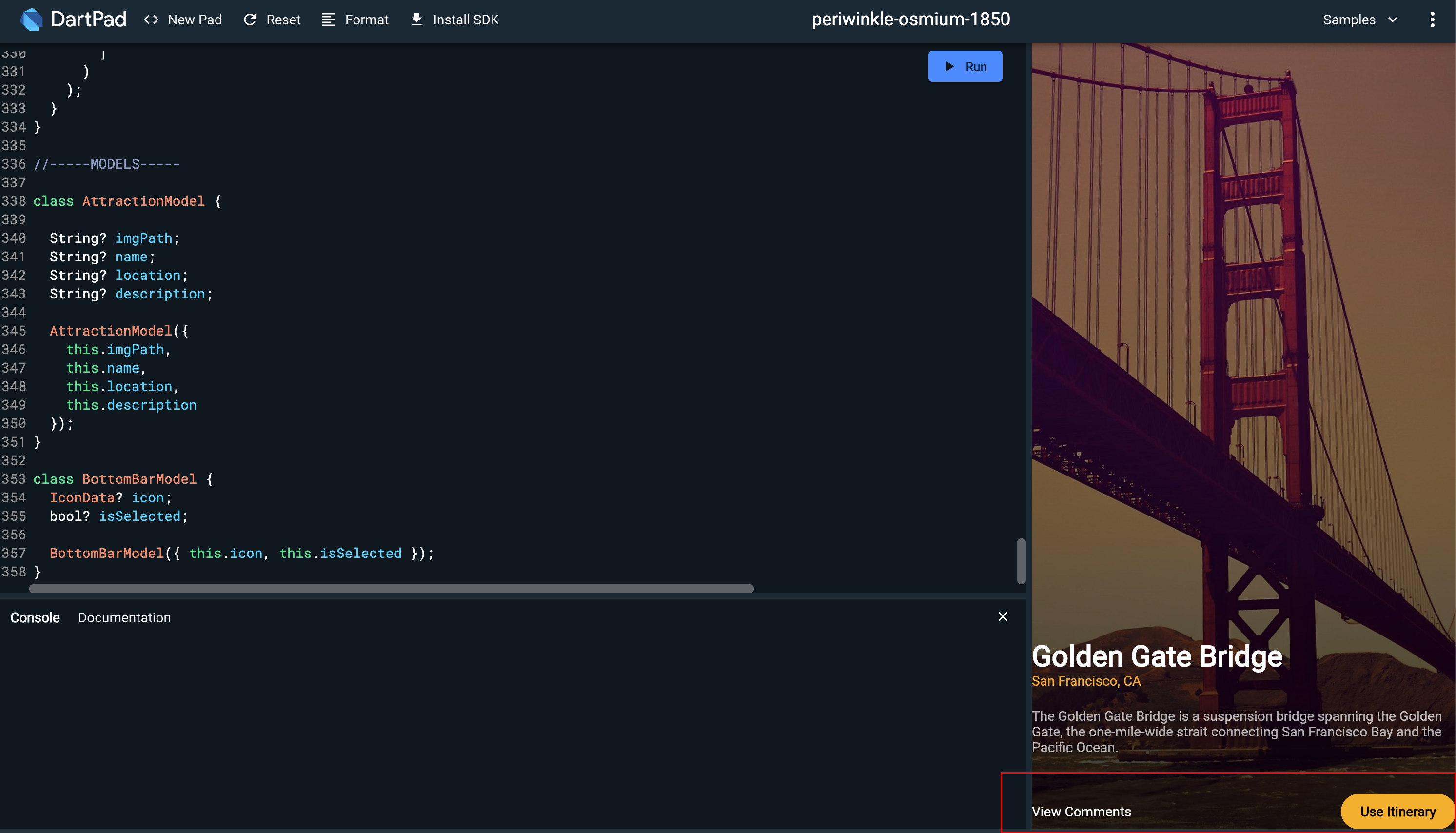
Task: Click the Format lines icon
Action: pyautogui.click(x=328, y=20)
